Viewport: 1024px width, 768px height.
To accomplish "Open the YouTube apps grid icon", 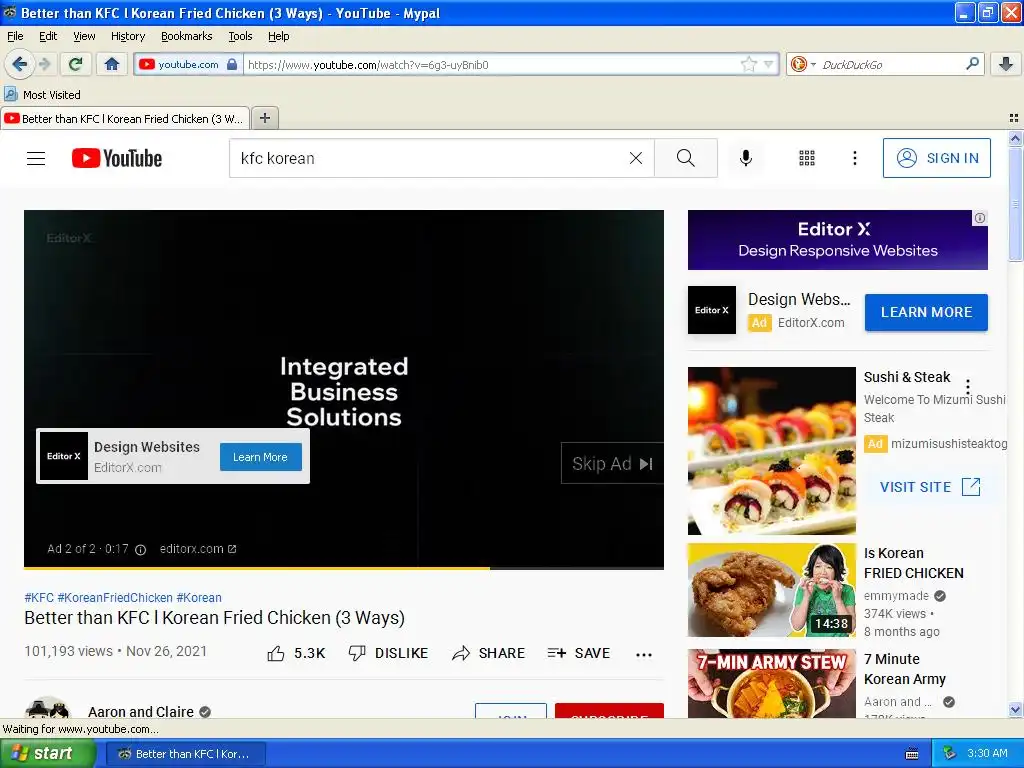I will (807, 158).
